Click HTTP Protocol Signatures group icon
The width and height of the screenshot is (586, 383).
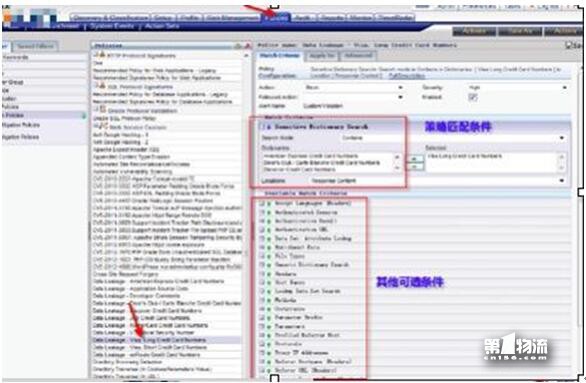pos(101,55)
